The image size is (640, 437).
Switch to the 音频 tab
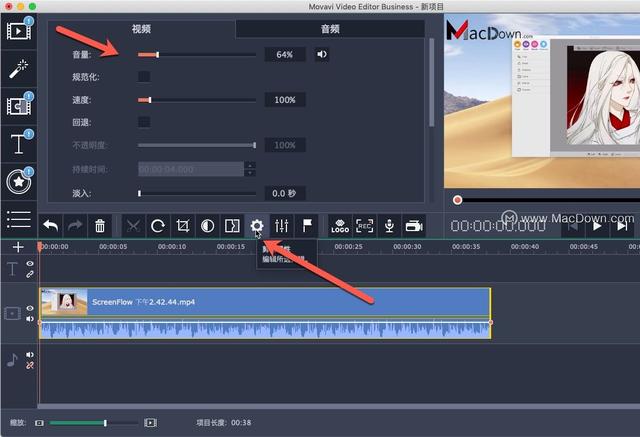point(330,29)
